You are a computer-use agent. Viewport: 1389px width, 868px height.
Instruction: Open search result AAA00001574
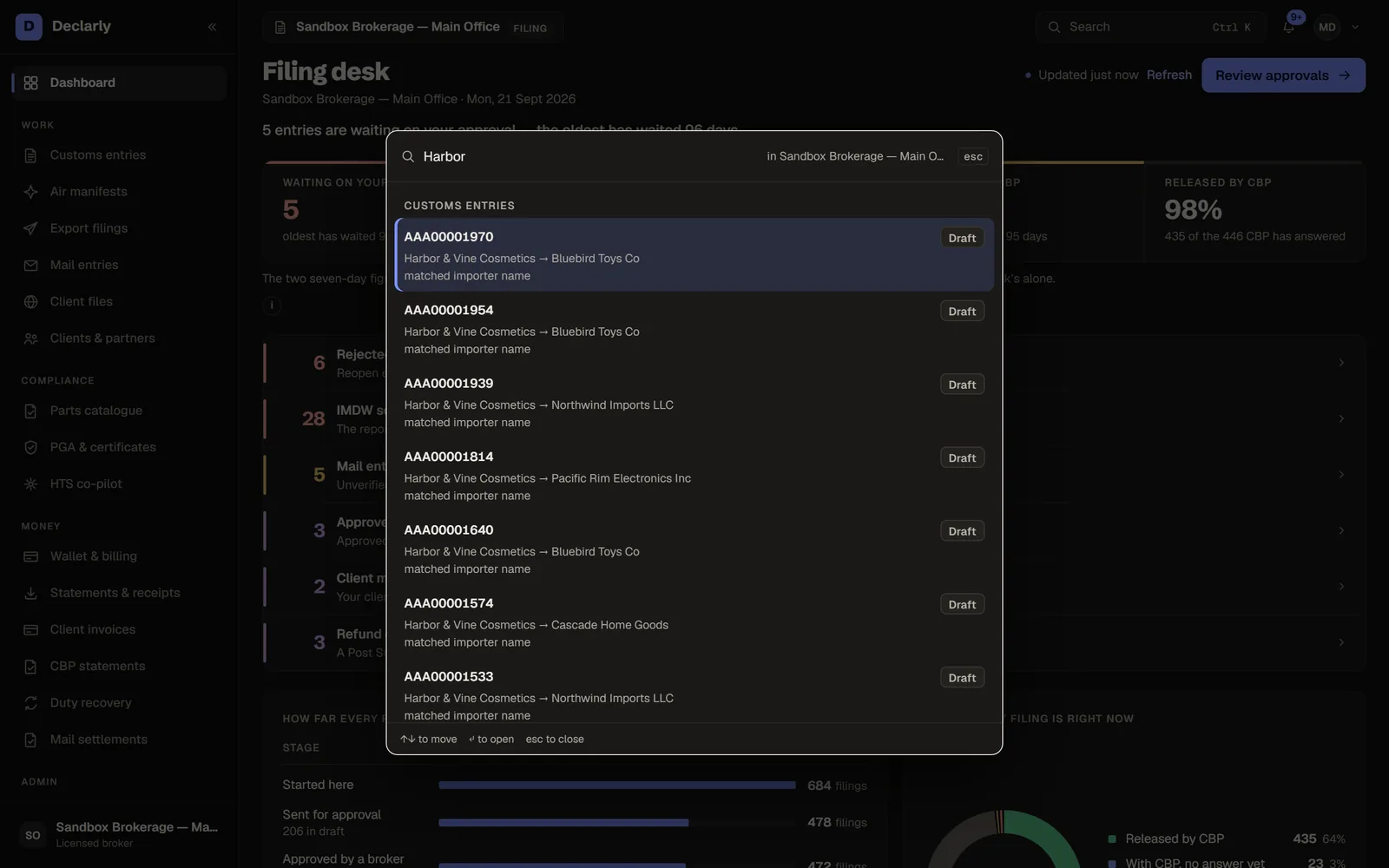[x=694, y=621]
